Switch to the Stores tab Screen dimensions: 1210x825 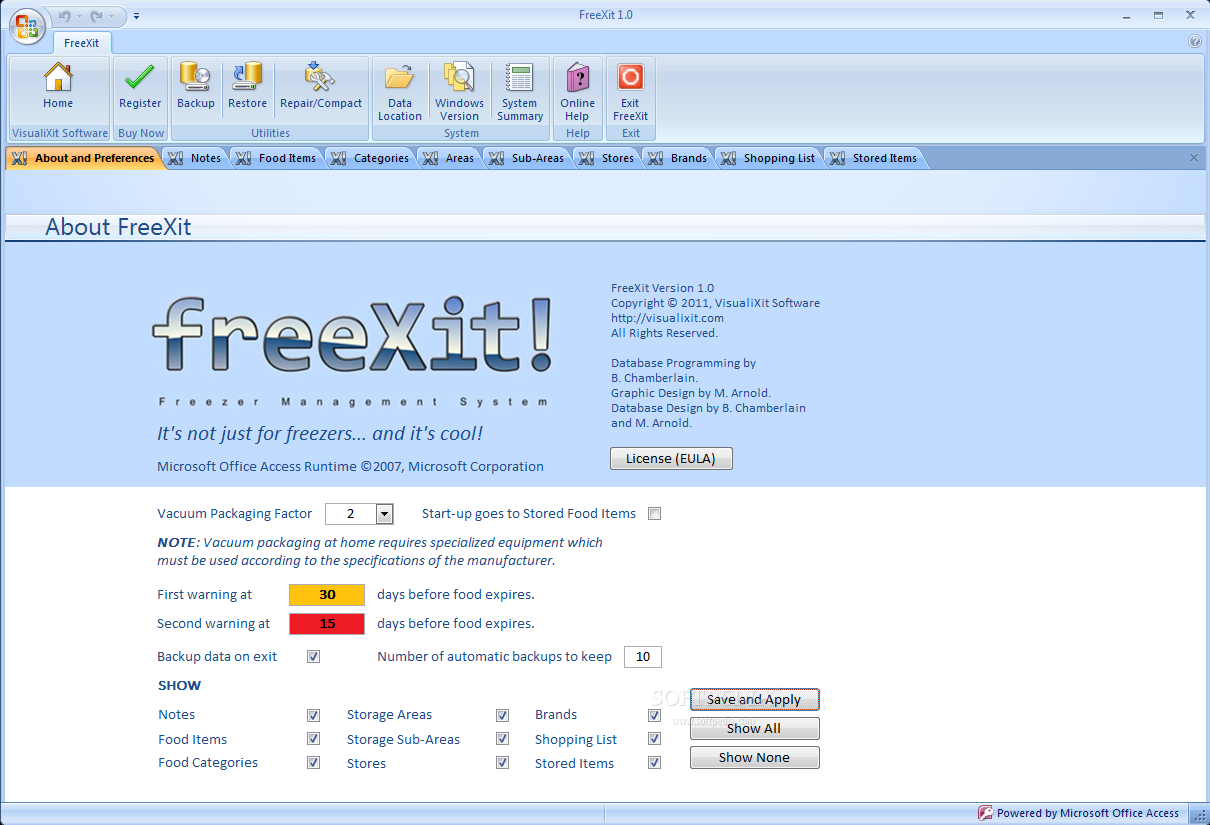click(x=608, y=158)
